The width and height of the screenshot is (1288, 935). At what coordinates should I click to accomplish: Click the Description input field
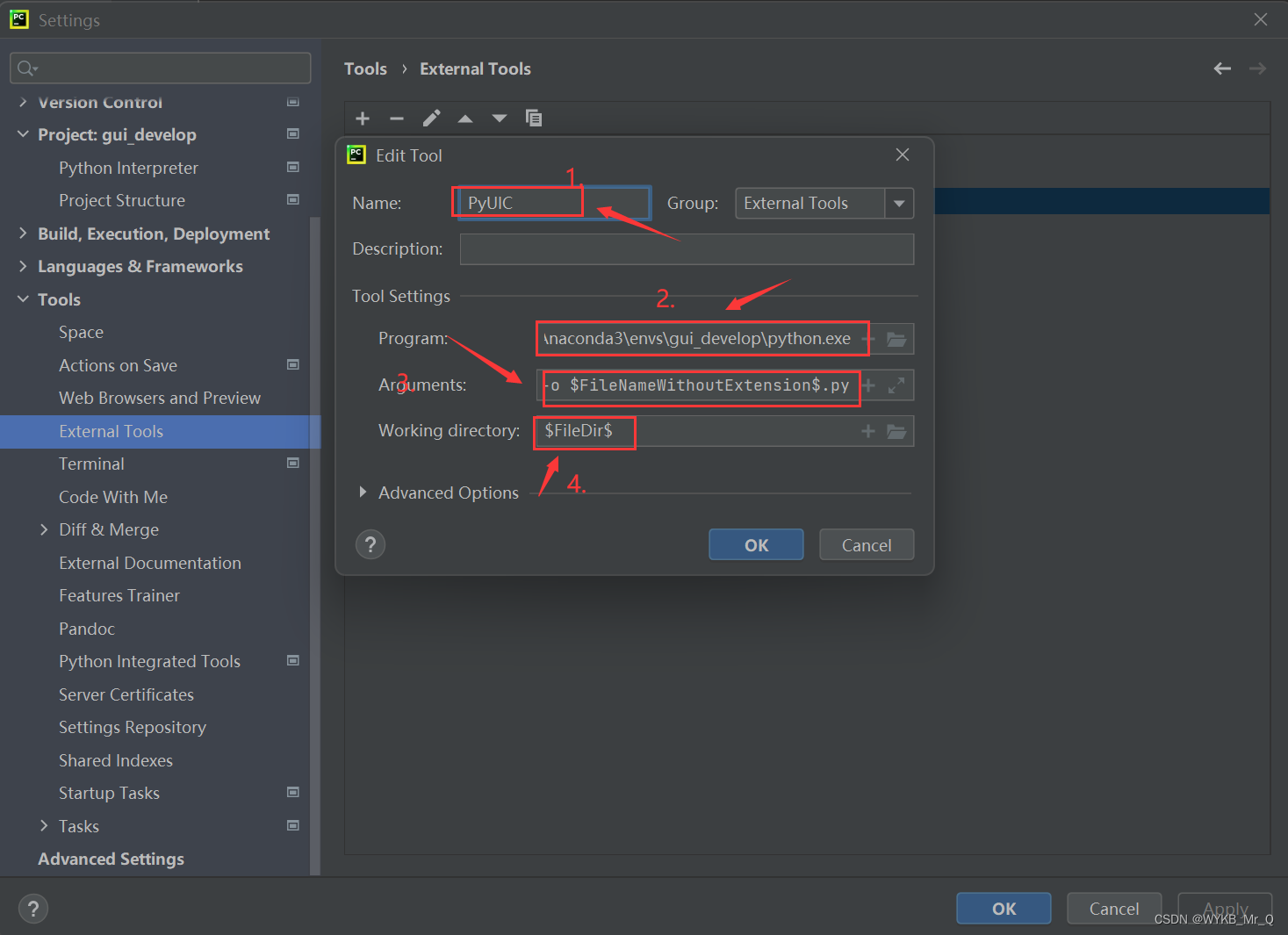point(687,249)
